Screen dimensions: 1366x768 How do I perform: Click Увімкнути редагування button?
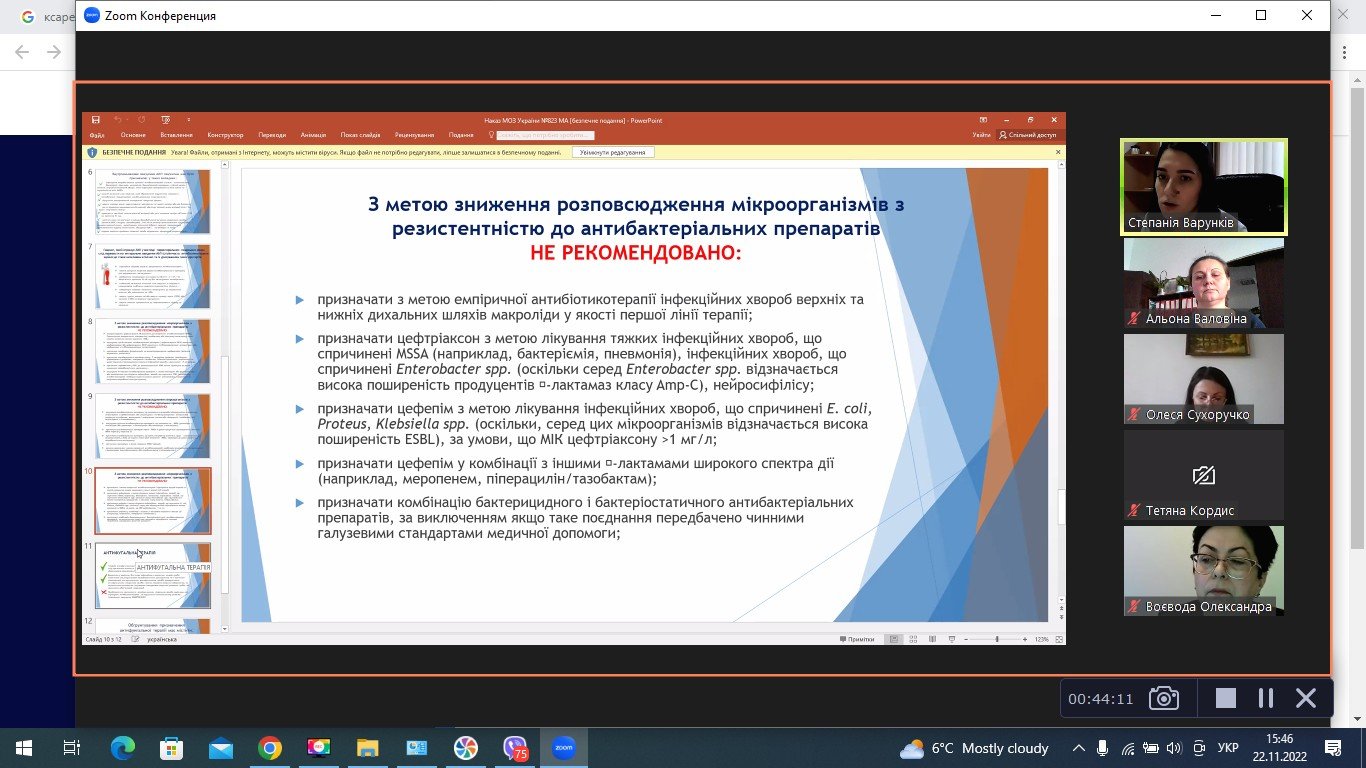(x=614, y=152)
